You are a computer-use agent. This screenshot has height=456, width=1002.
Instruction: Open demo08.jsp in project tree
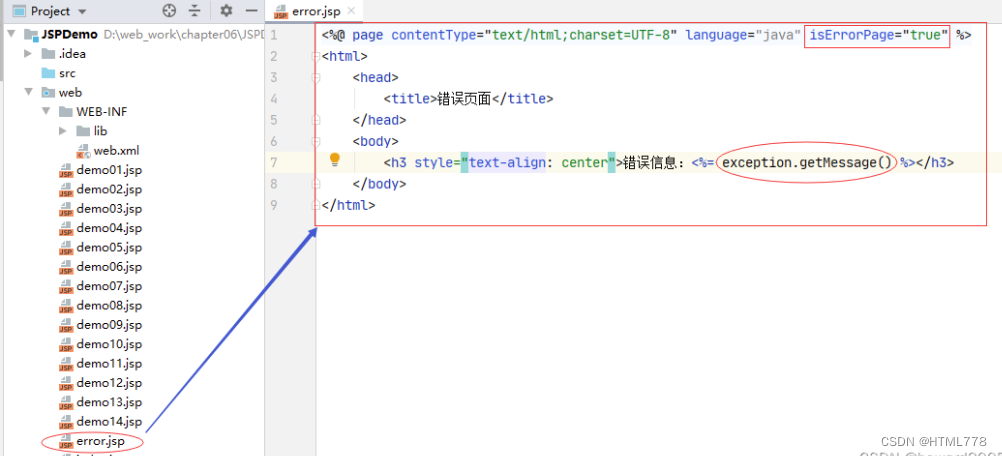point(109,306)
